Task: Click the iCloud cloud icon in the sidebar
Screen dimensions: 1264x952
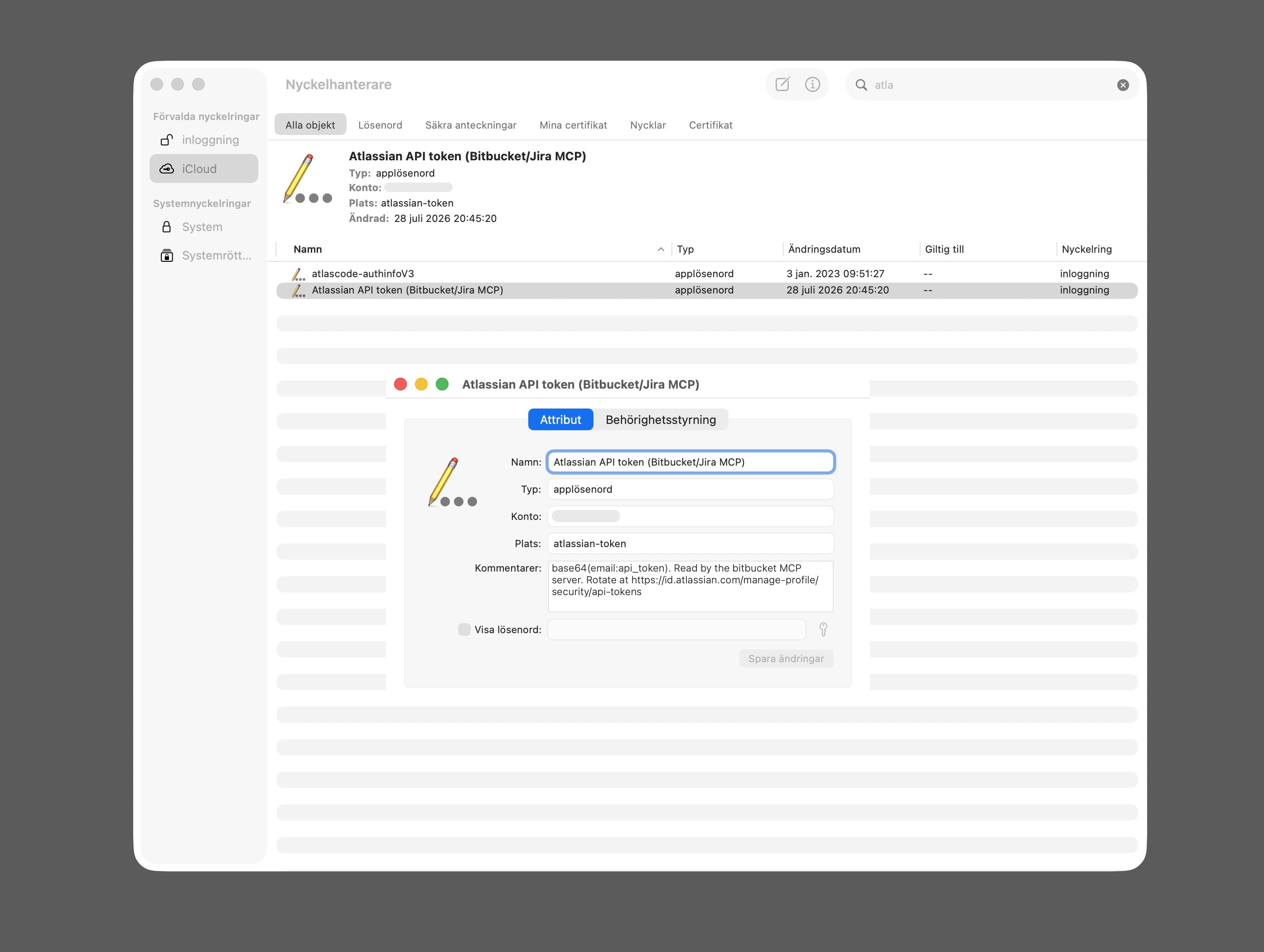Action: (166, 169)
